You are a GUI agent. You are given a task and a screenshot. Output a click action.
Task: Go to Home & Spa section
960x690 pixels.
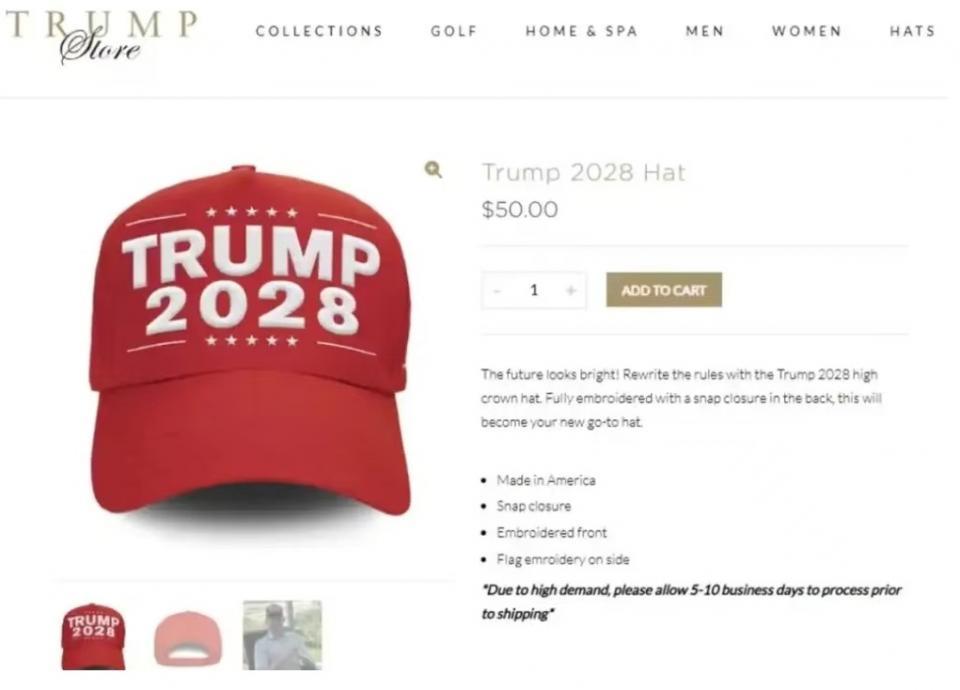pyautogui.click(x=582, y=31)
